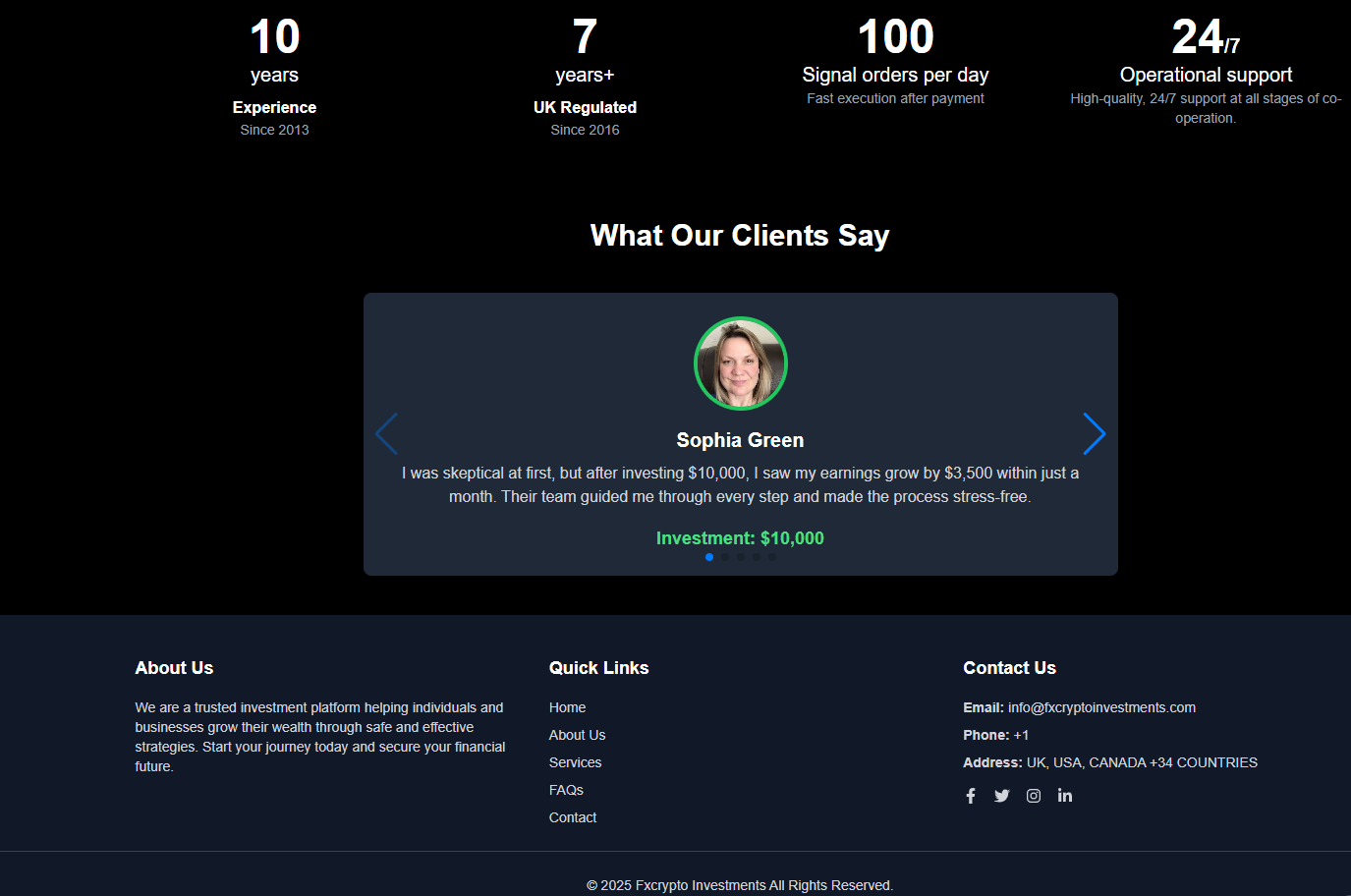This screenshot has width=1351, height=896.
Task: Visit the Instagram icon in footer
Action: coord(1034,796)
